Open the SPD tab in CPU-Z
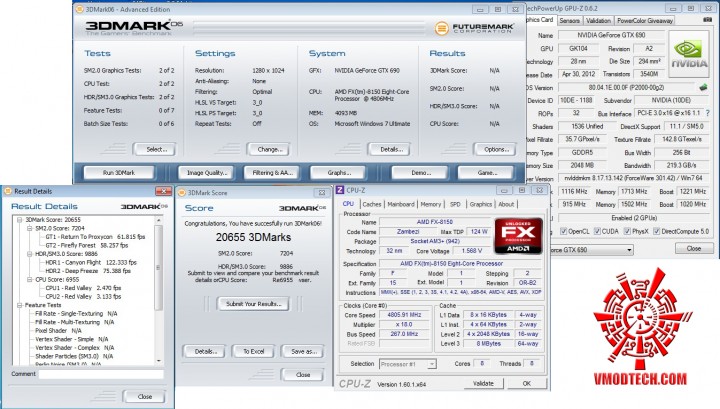The image size is (720, 409). pyautogui.click(x=455, y=204)
